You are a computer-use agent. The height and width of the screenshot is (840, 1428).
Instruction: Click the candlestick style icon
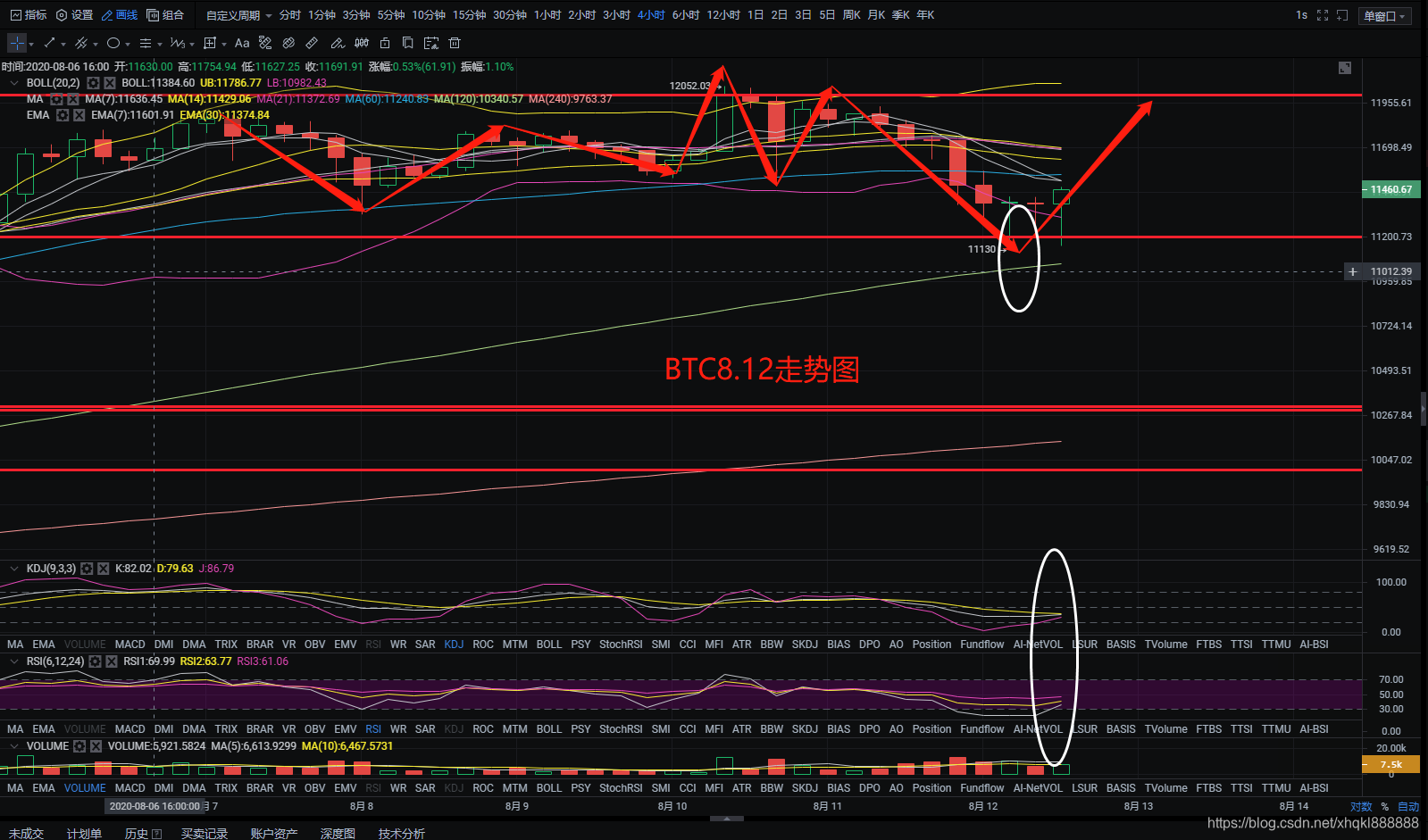coord(362,43)
